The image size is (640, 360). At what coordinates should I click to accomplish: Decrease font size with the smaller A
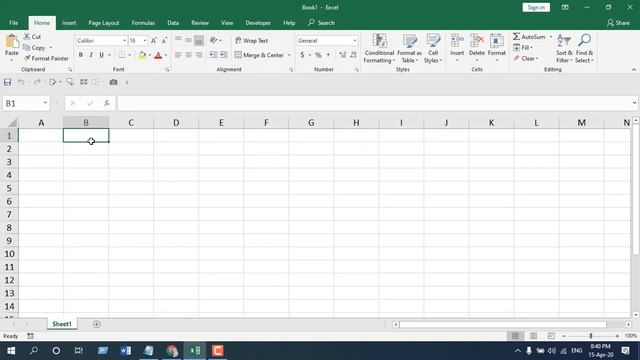[x=164, y=41]
